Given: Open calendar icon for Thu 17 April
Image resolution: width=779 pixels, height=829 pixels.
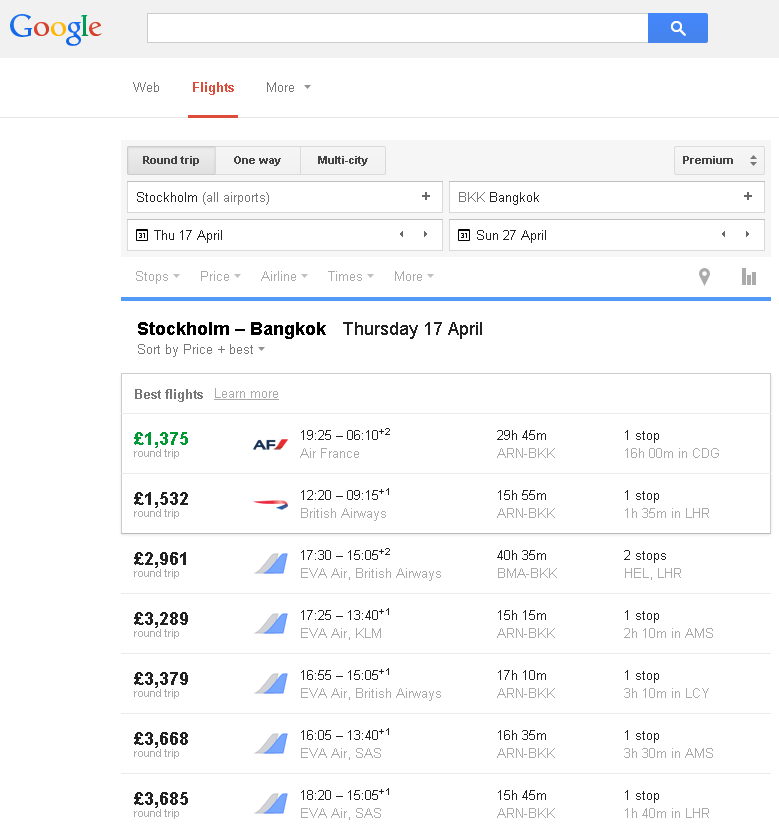Looking at the screenshot, I should pyautogui.click(x=142, y=236).
